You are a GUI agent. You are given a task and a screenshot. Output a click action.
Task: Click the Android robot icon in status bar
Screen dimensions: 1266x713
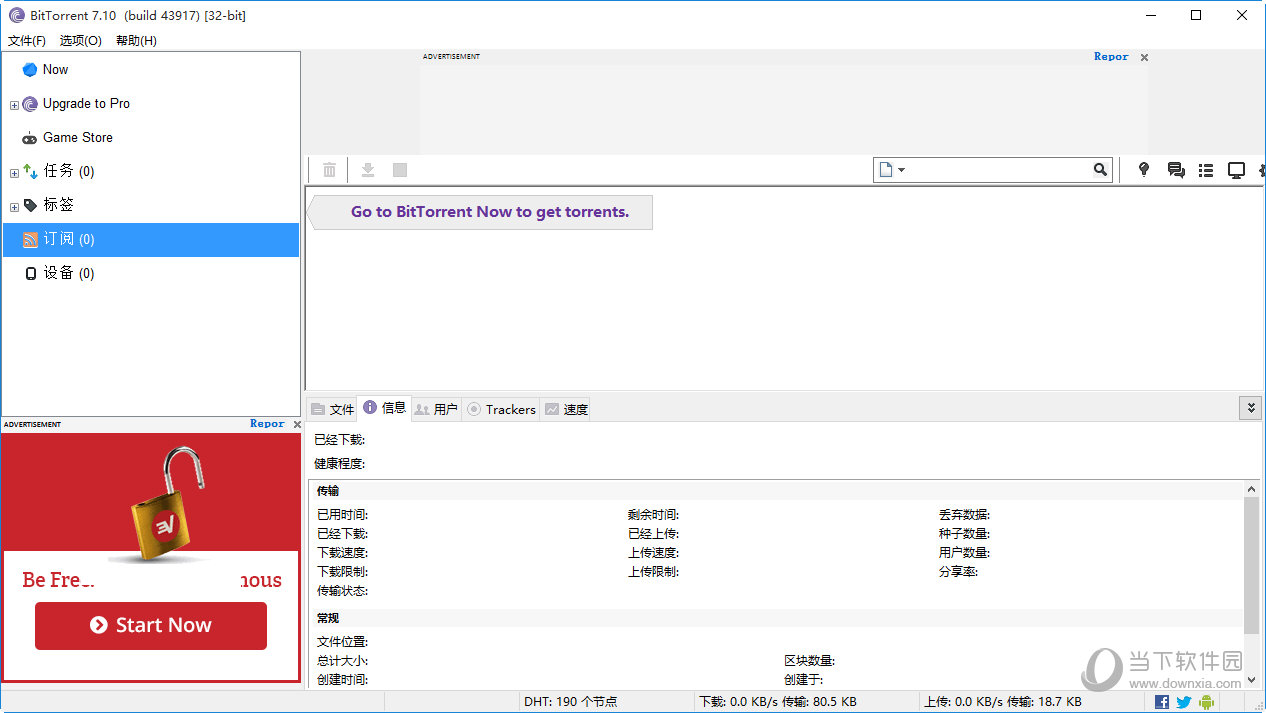(1206, 702)
